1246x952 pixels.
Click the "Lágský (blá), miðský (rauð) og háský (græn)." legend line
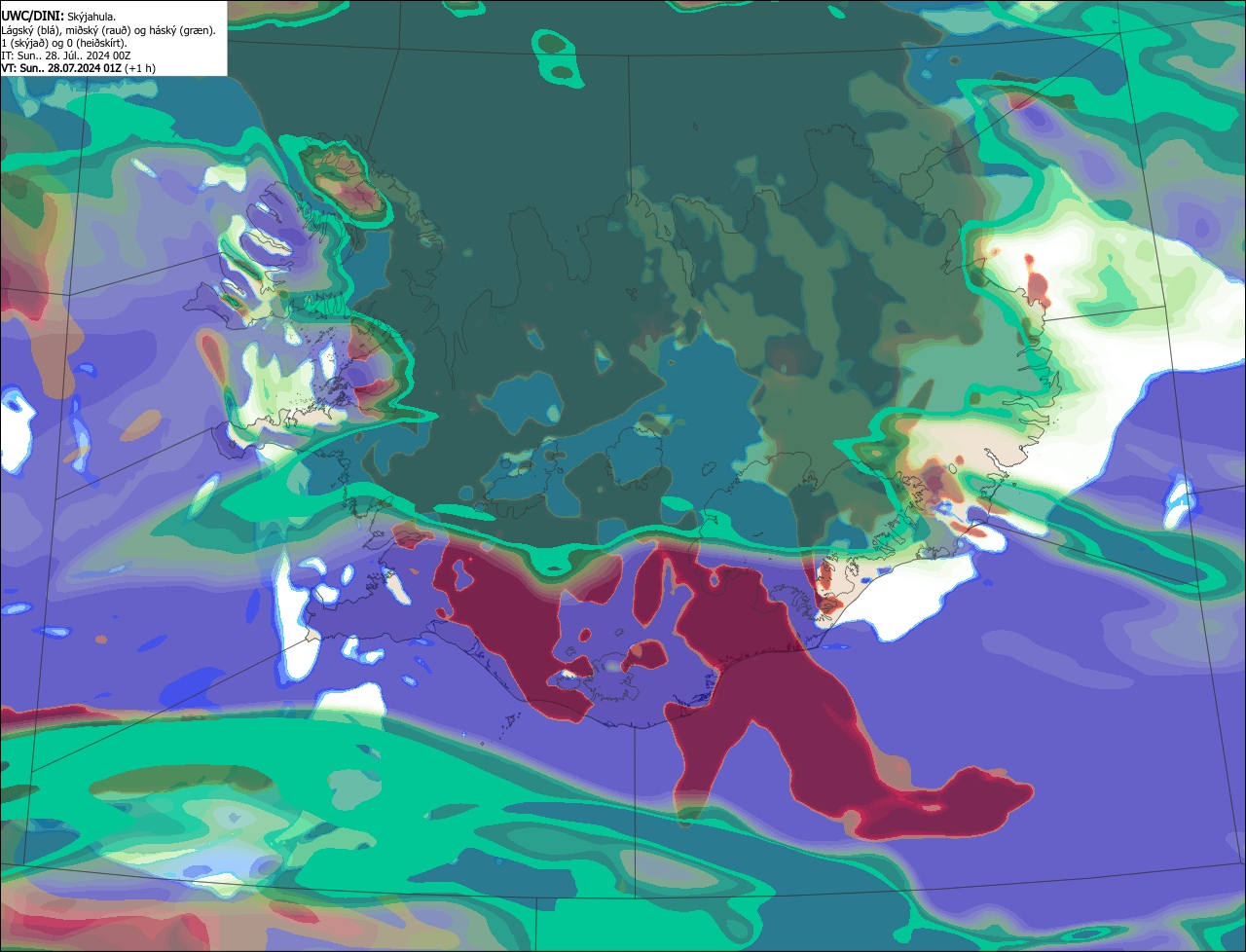pos(109,30)
